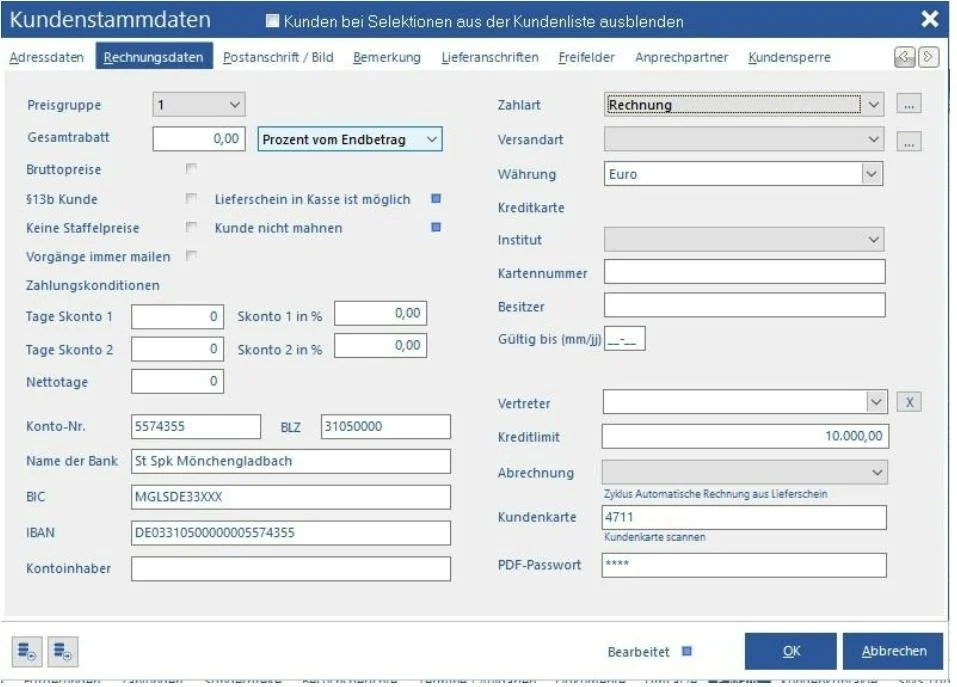This screenshot has height=687, width=957.
Task: Click the Gültig bis date field
Action: (x=624, y=339)
